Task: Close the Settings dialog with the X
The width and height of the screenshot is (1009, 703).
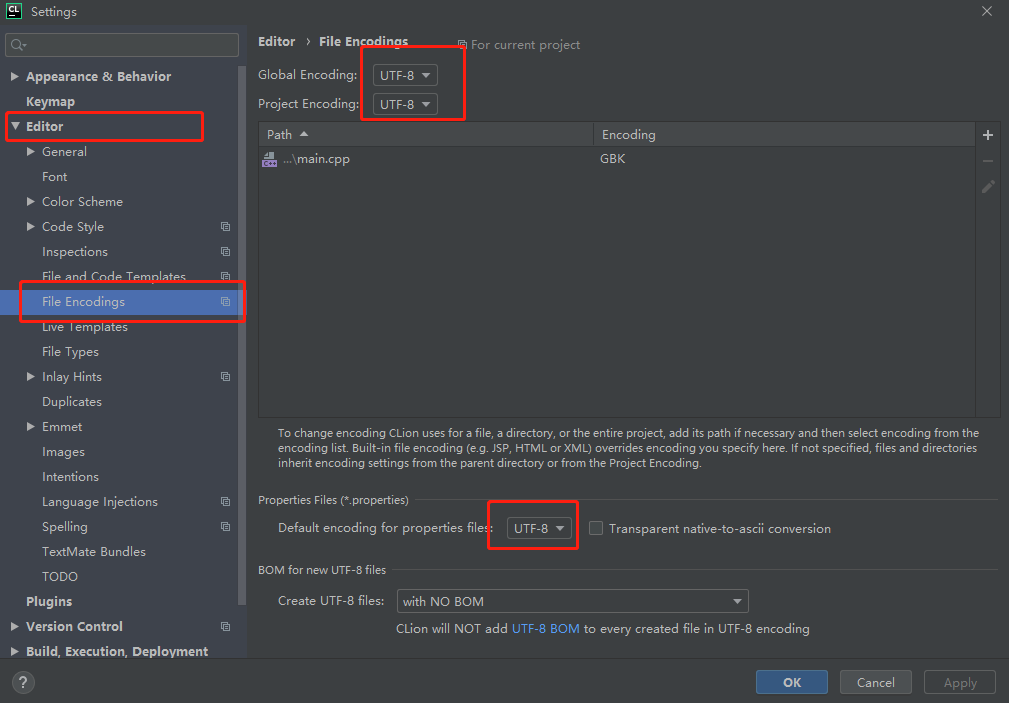Action: click(x=986, y=11)
